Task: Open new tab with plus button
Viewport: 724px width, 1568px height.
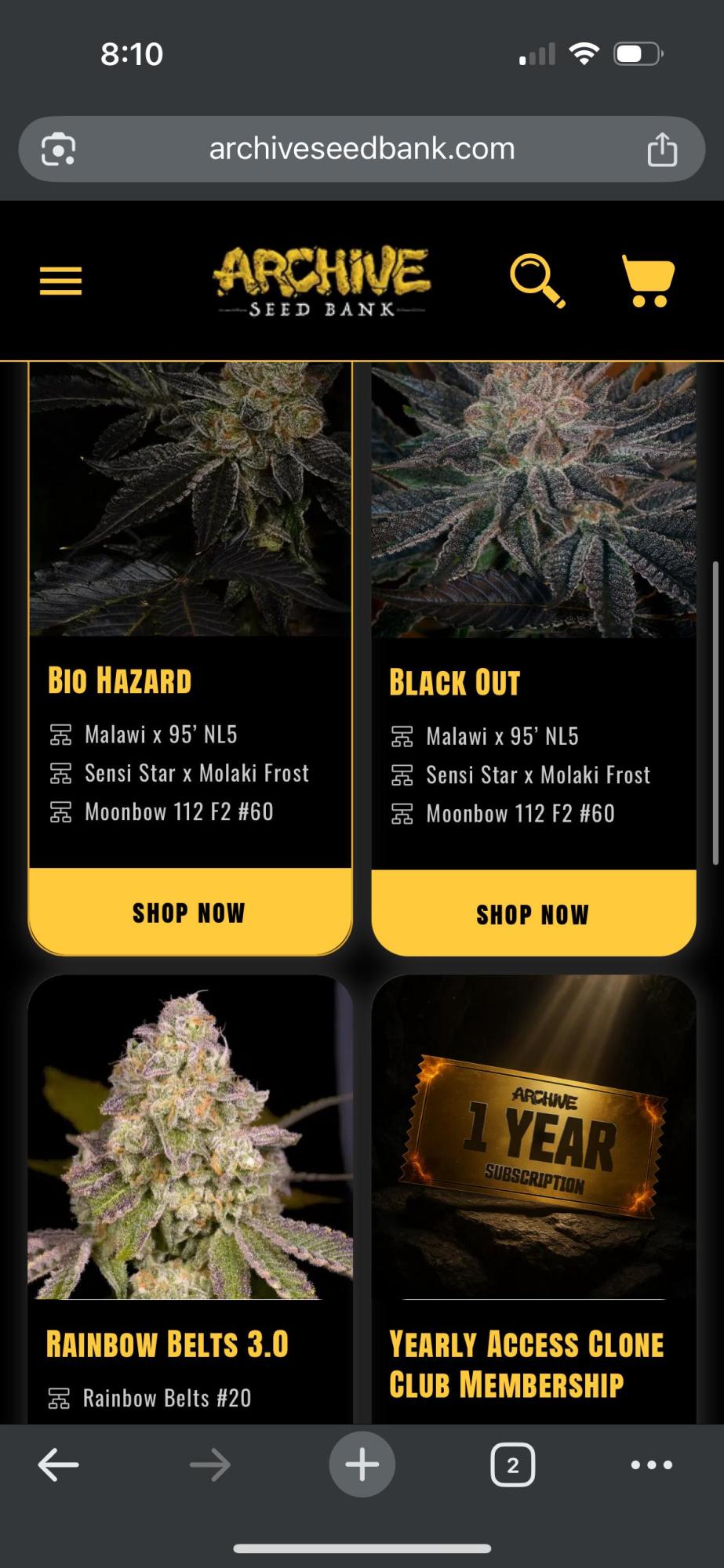Action: tap(362, 1464)
